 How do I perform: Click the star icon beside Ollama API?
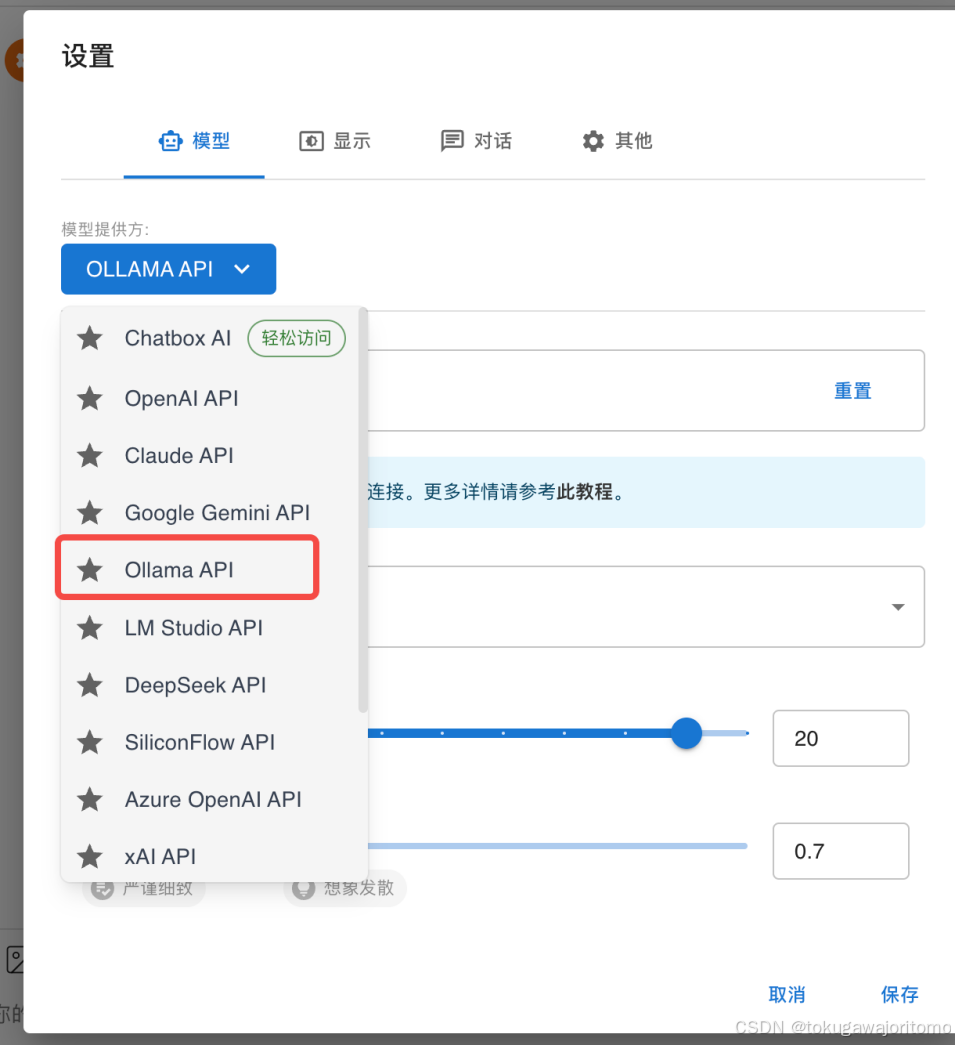pyautogui.click(x=89, y=570)
